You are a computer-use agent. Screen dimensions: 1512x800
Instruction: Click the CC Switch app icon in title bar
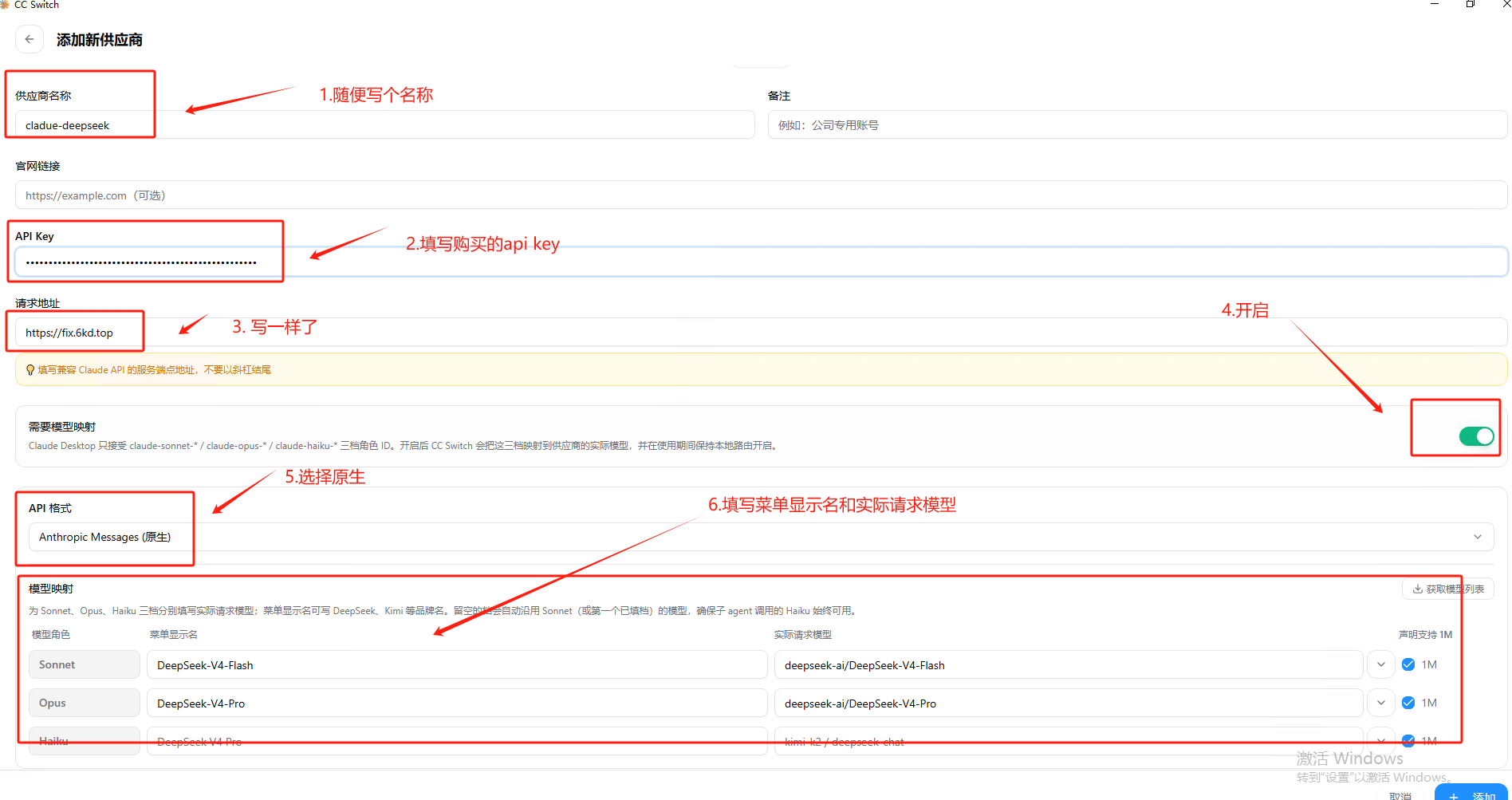point(4,5)
